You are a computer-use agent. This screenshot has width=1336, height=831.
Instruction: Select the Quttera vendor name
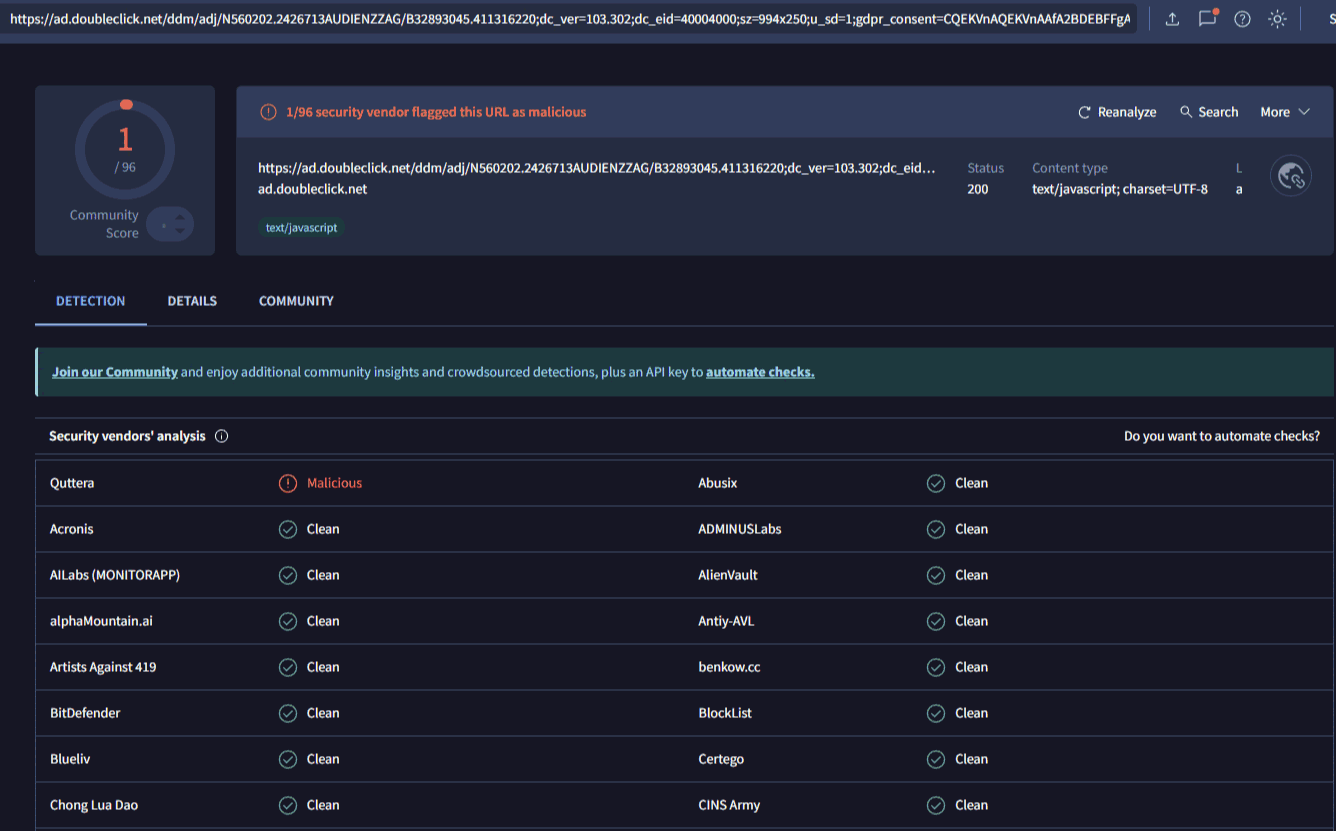[x=72, y=483]
